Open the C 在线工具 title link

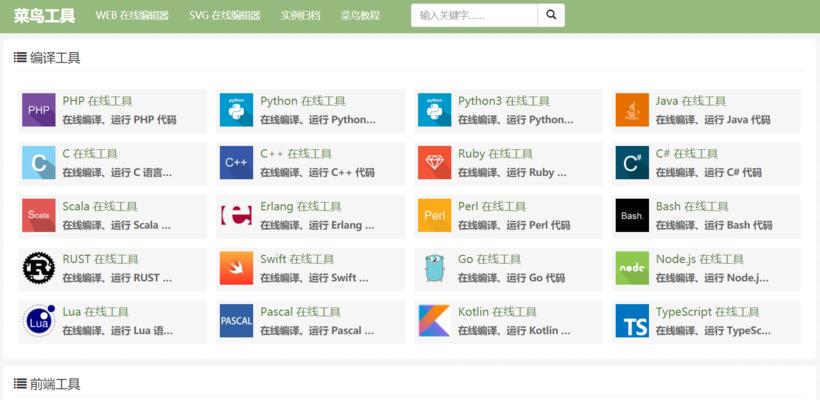(90, 154)
